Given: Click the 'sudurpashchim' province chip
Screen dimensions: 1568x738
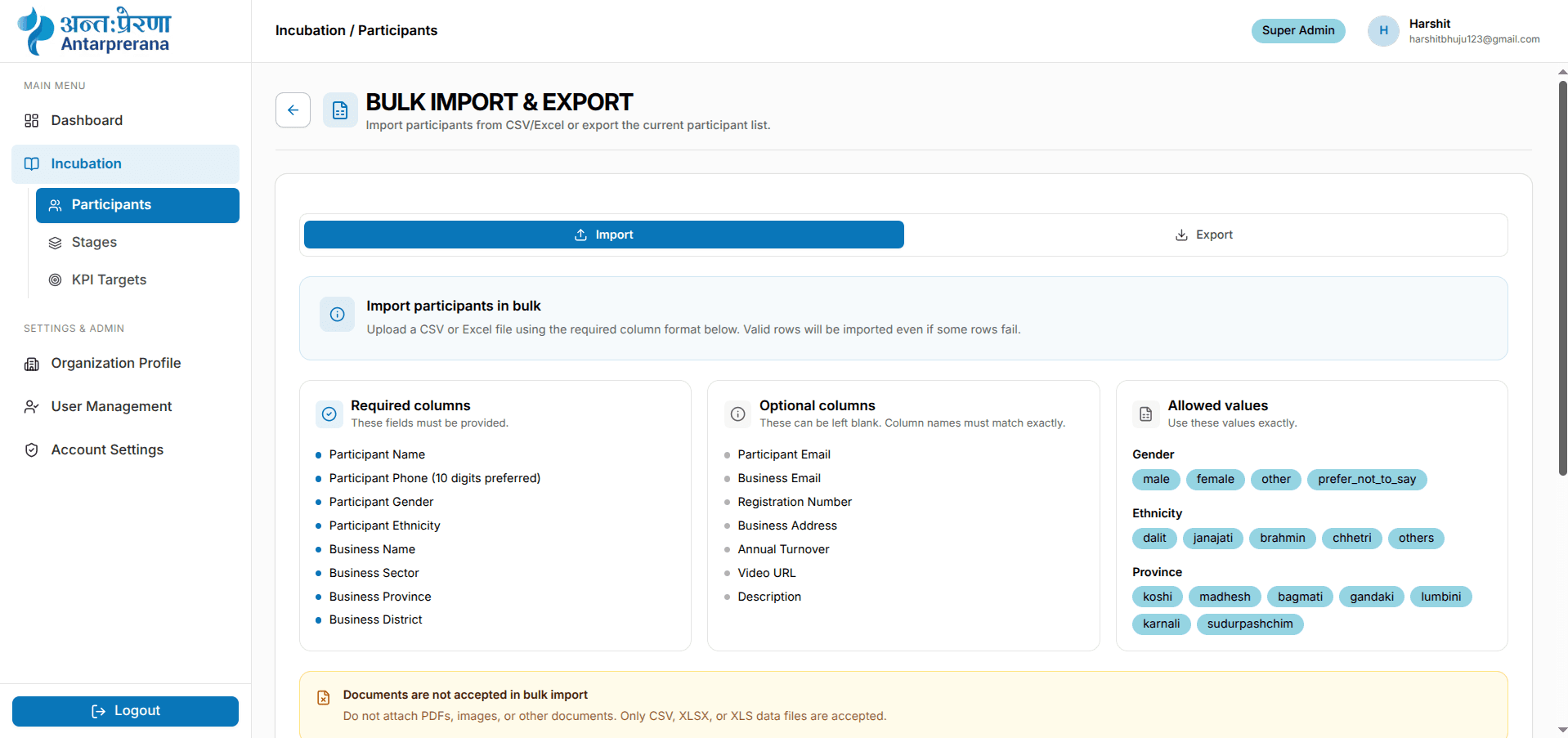Looking at the screenshot, I should (1250, 624).
